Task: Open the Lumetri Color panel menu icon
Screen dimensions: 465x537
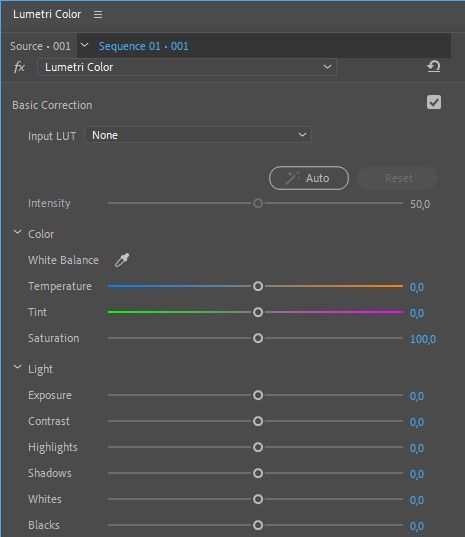Action: point(98,14)
